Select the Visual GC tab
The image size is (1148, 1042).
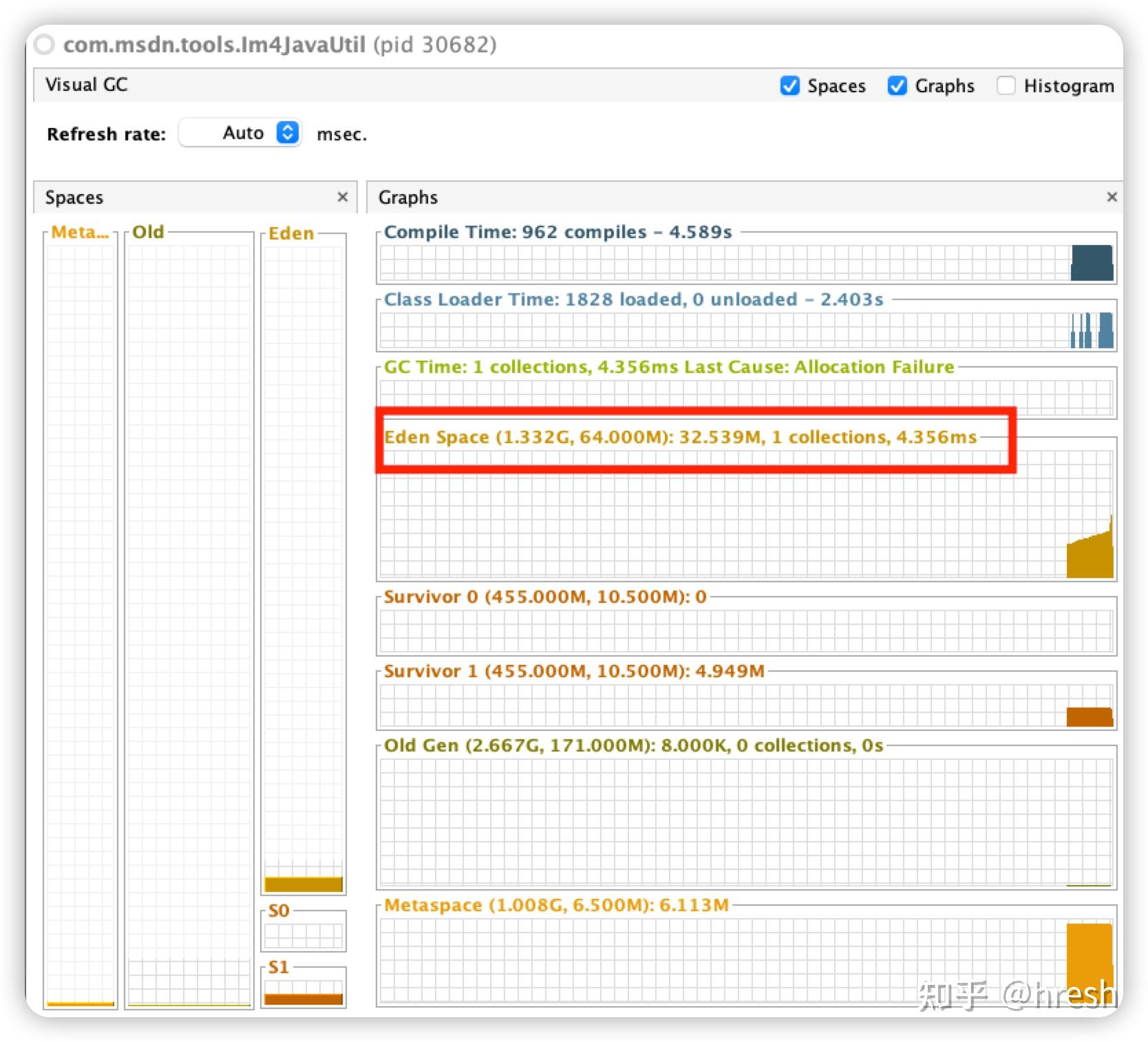coord(87,85)
